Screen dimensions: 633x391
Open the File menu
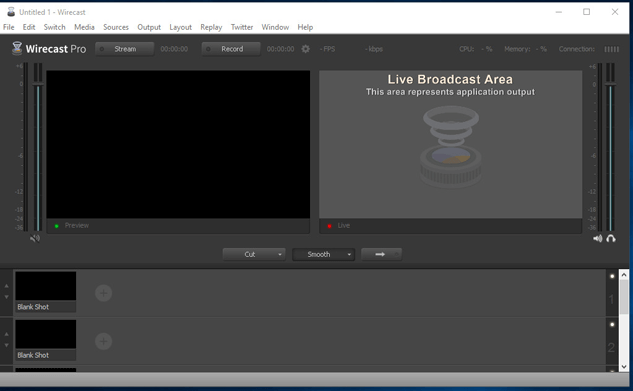click(x=8, y=27)
